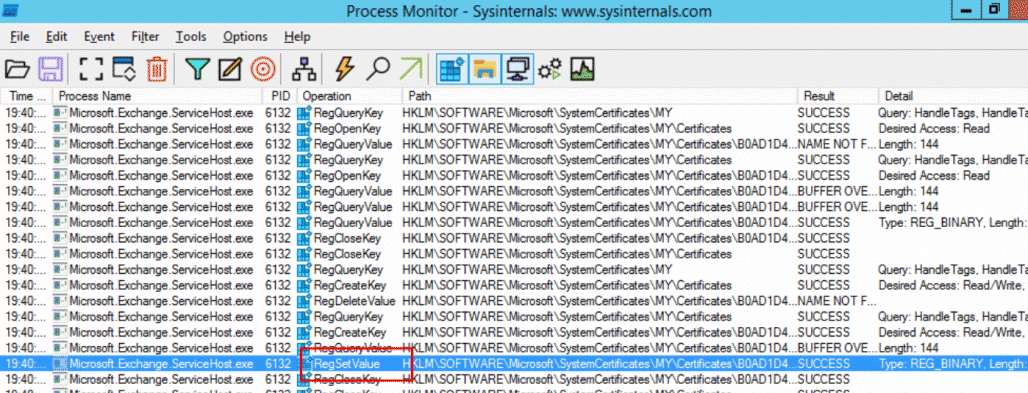1028x393 pixels.
Task: Open the Help menu
Action: [297, 37]
